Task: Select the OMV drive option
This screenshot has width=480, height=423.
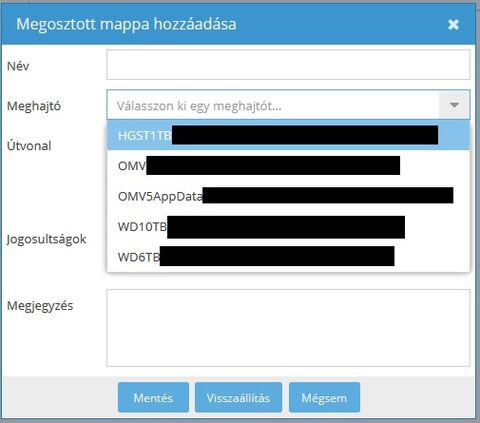Action: click(288, 165)
